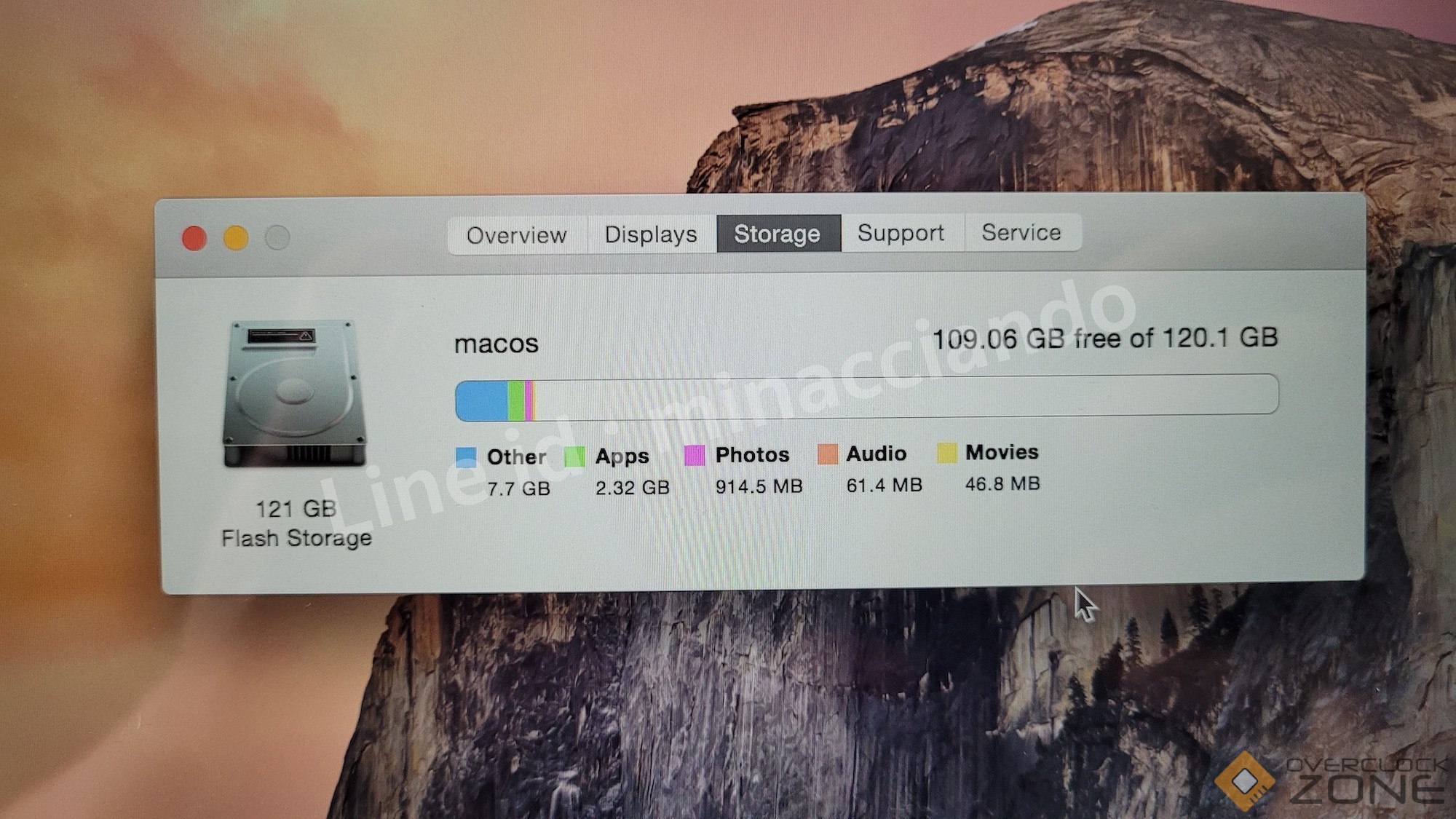Open the Service tab
1456x819 pixels.
(1021, 232)
